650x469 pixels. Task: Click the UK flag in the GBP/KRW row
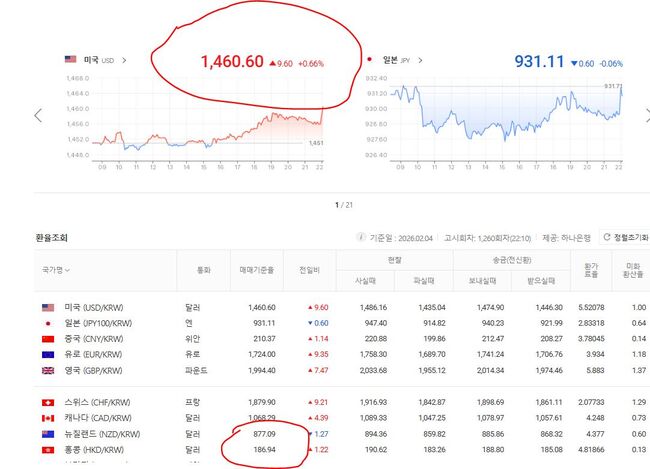coord(48,371)
